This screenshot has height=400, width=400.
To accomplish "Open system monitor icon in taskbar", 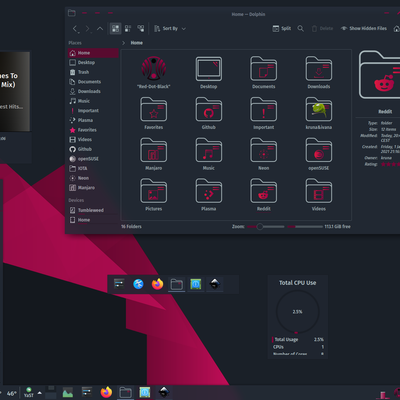I will tap(68, 392).
